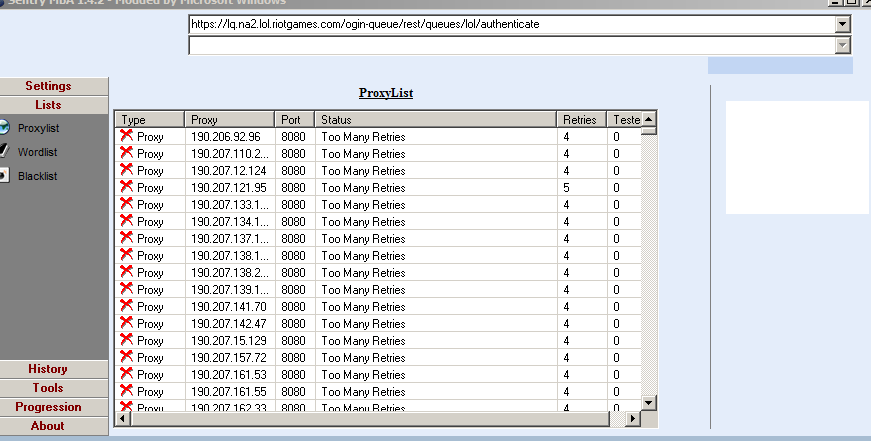
Task: Select proxy address 190.207.121.95
Action: click(x=228, y=188)
